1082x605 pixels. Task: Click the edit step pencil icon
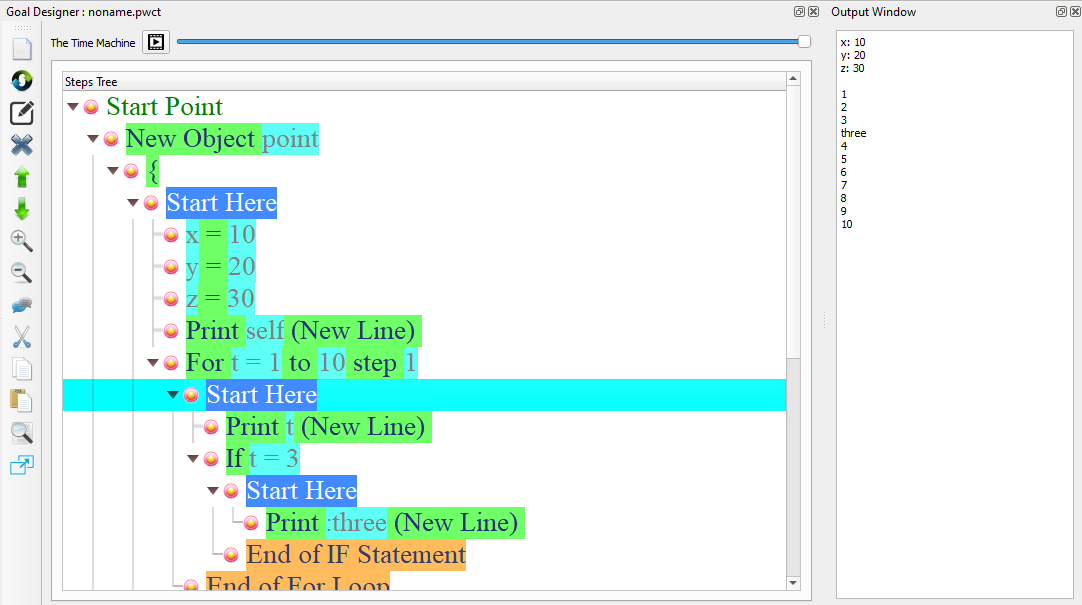point(21,113)
